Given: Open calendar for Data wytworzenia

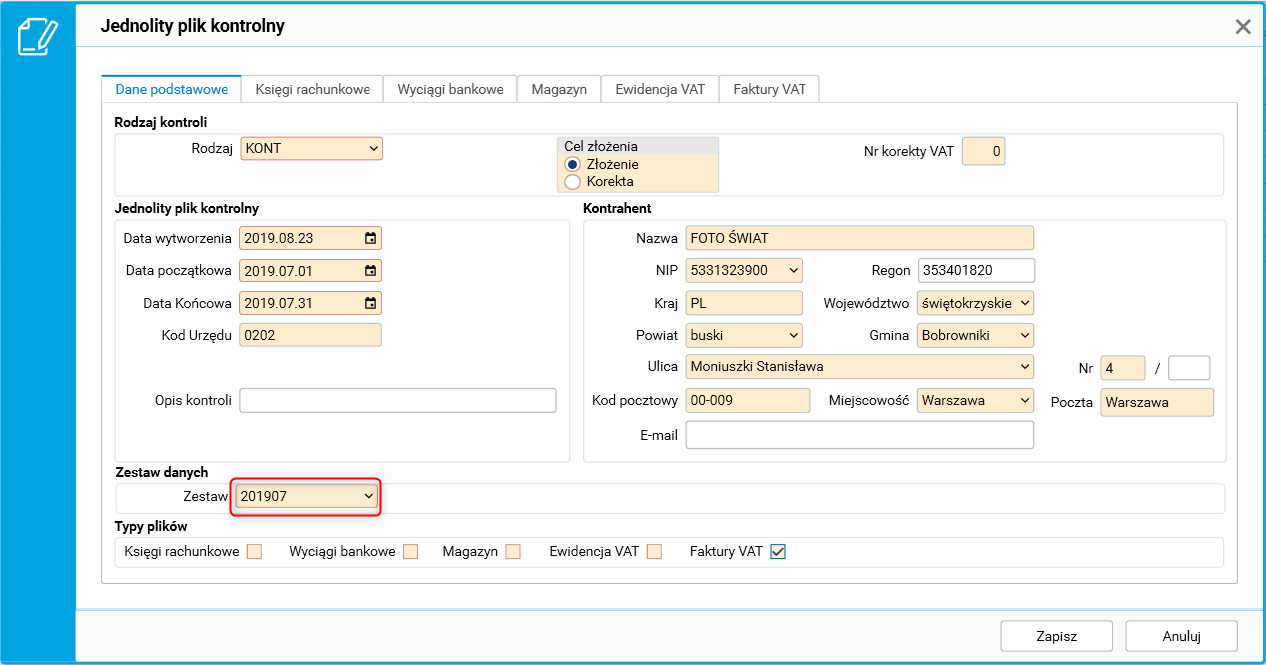Looking at the screenshot, I should [x=371, y=238].
